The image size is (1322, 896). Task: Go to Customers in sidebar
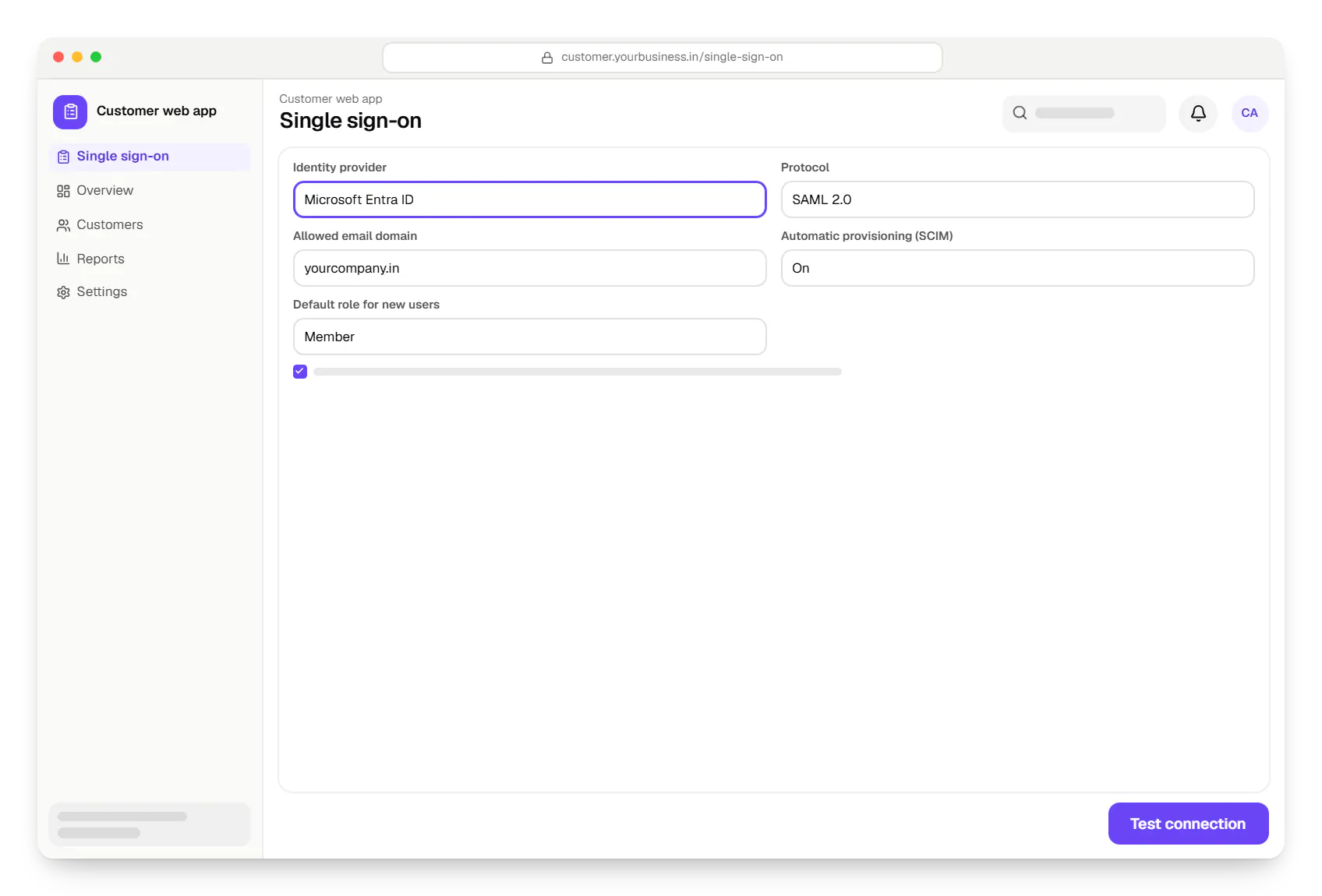coord(150,225)
